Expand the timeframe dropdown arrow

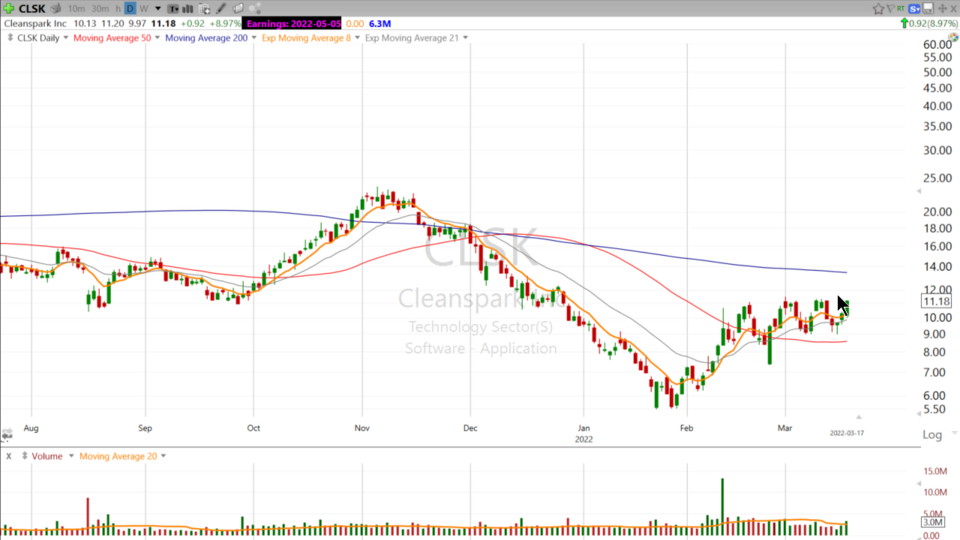pyautogui.click(x=157, y=8)
